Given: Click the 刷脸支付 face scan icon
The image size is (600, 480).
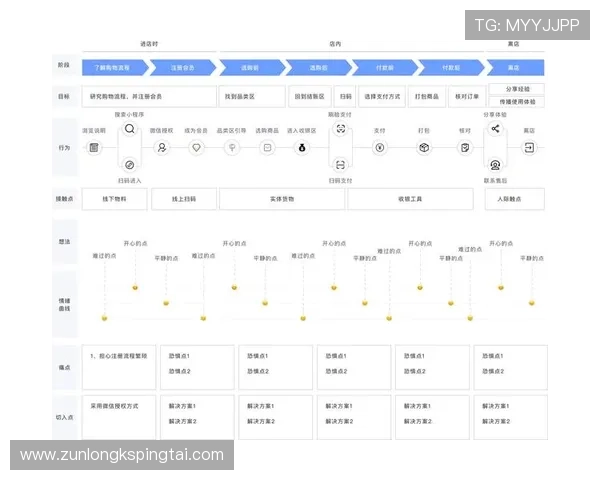Looking at the screenshot, I should pyautogui.click(x=341, y=129).
